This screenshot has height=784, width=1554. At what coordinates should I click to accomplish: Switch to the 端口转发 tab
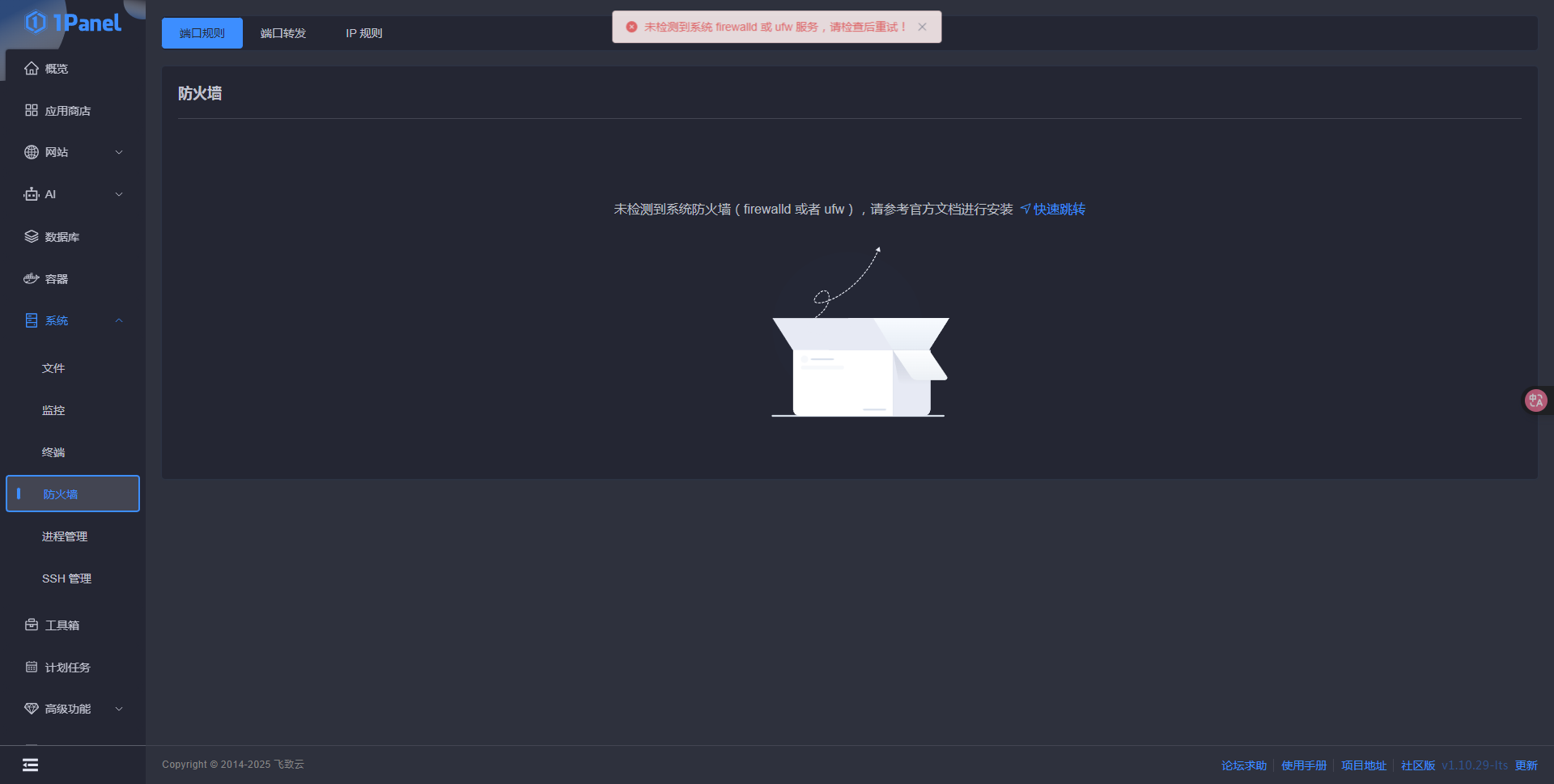click(283, 33)
